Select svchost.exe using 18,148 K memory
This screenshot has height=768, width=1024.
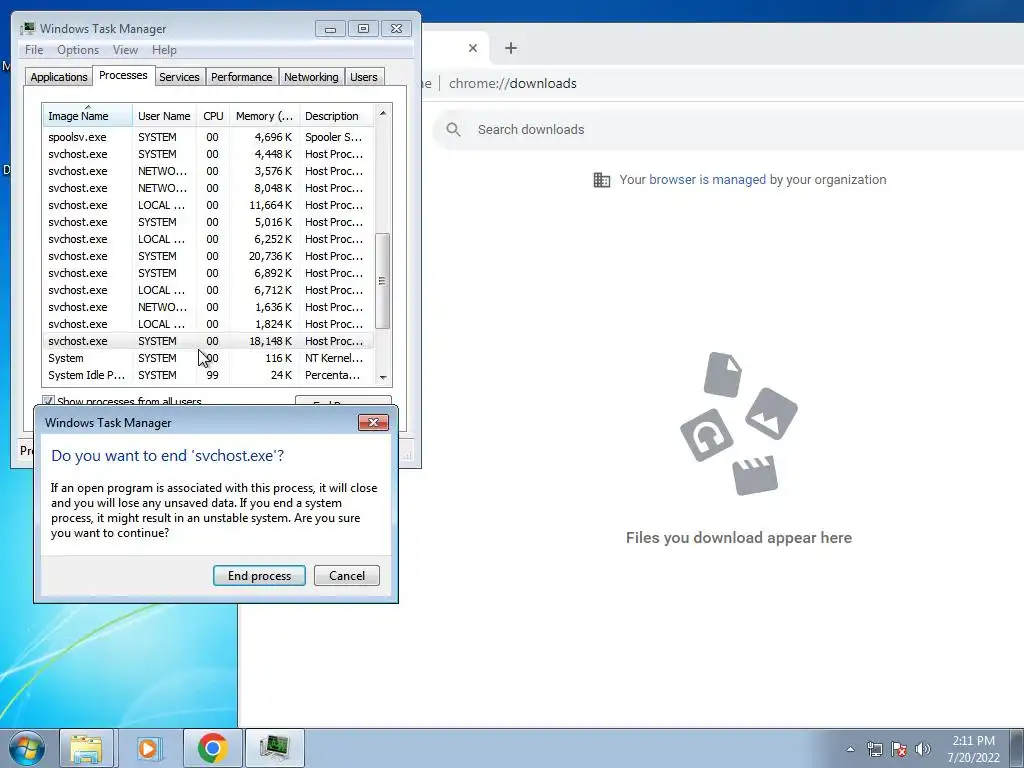tap(208, 341)
